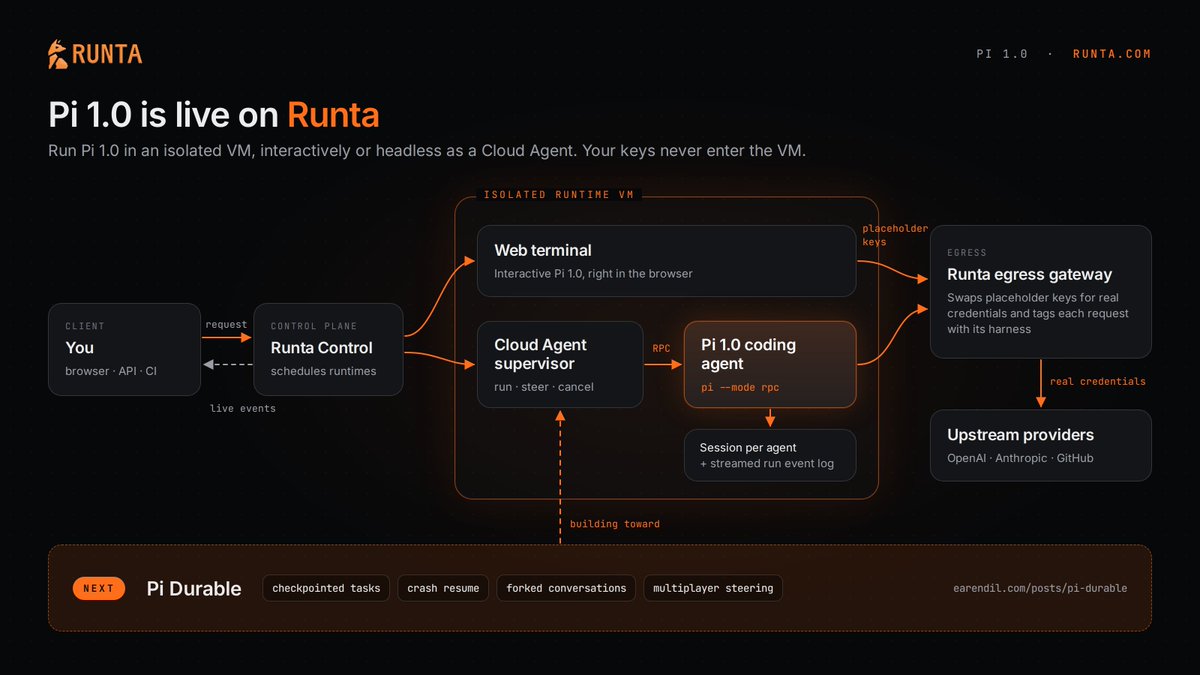Click the 'Pi 1.0 is live on Runta' headline
This screenshot has width=1200, height=675.
(x=214, y=114)
